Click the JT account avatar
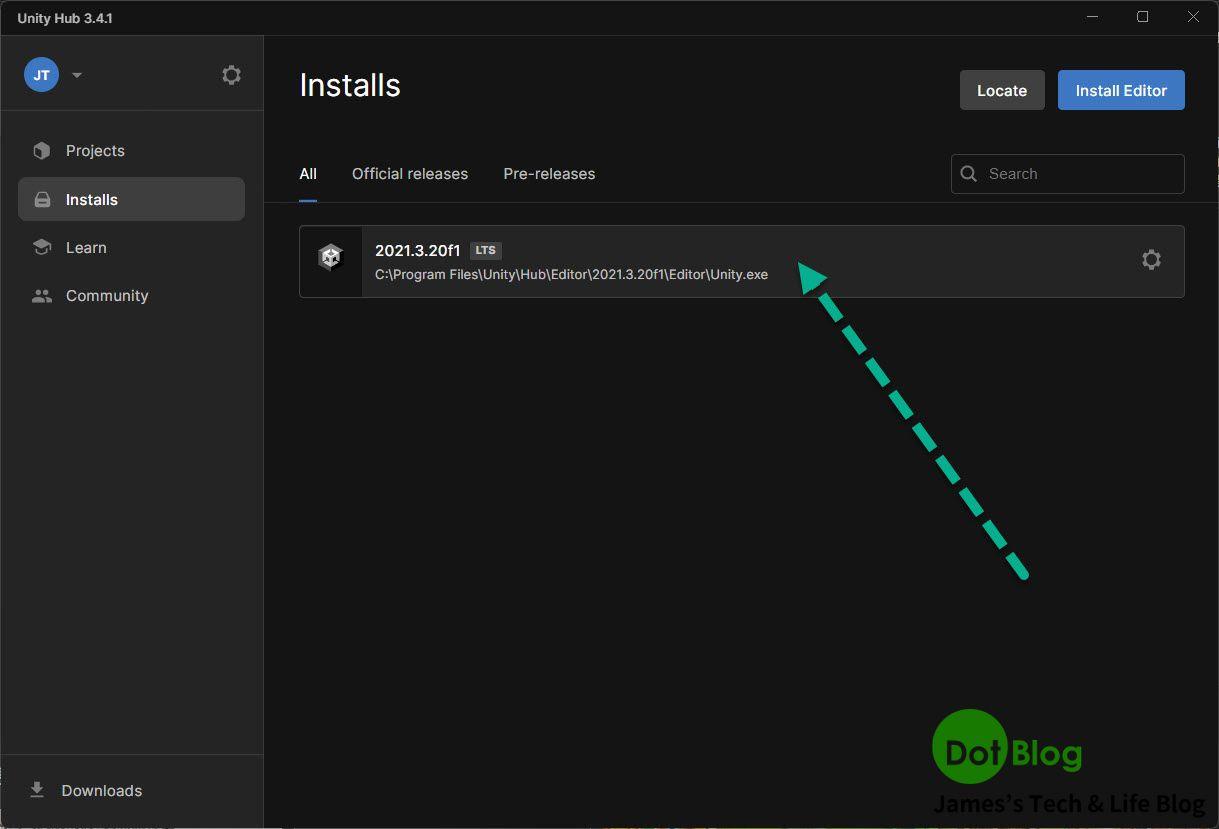 click(41, 75)
